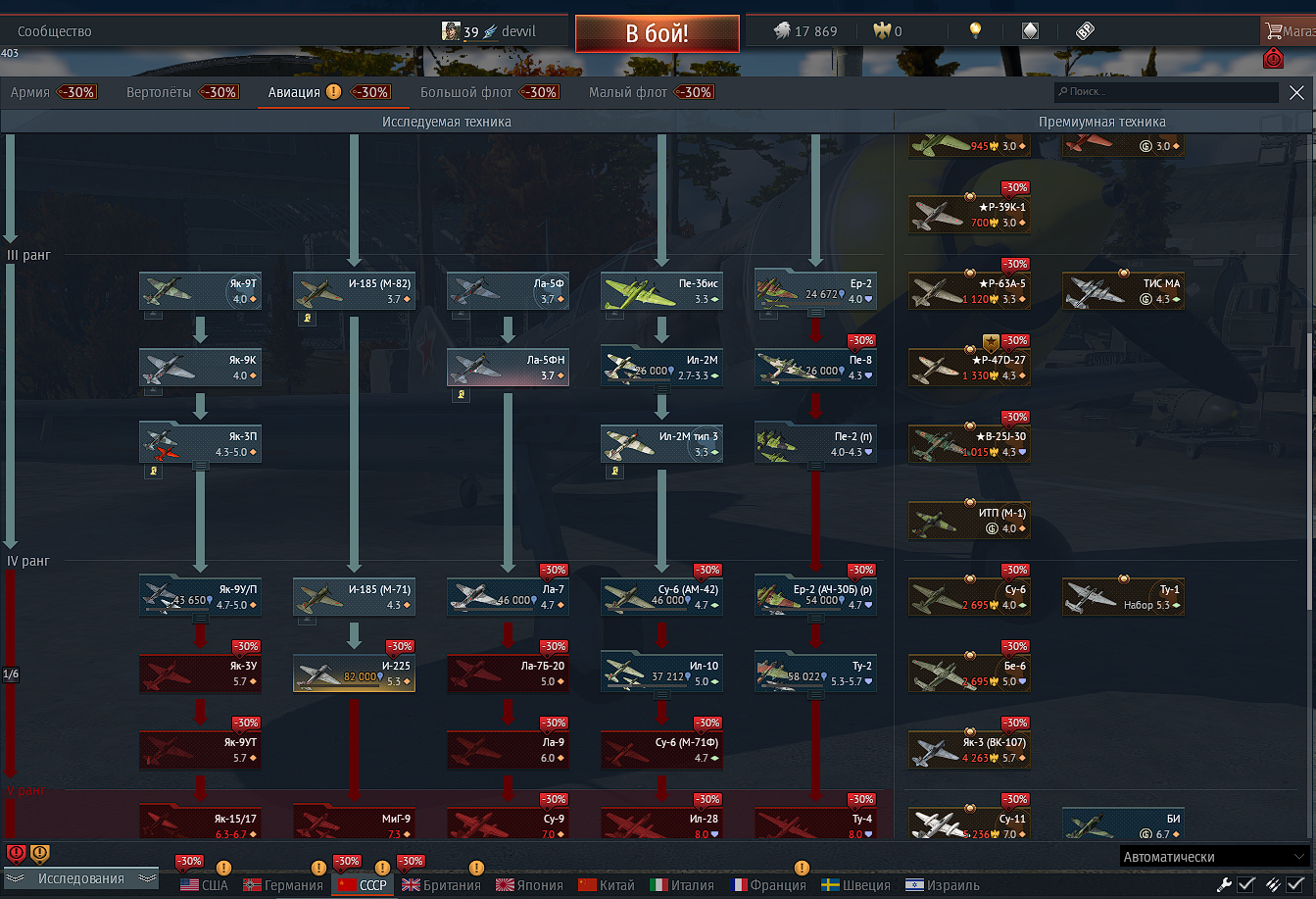Click the lightbulb hints icon
The image size is (1316, 899).
pos(975,31)
